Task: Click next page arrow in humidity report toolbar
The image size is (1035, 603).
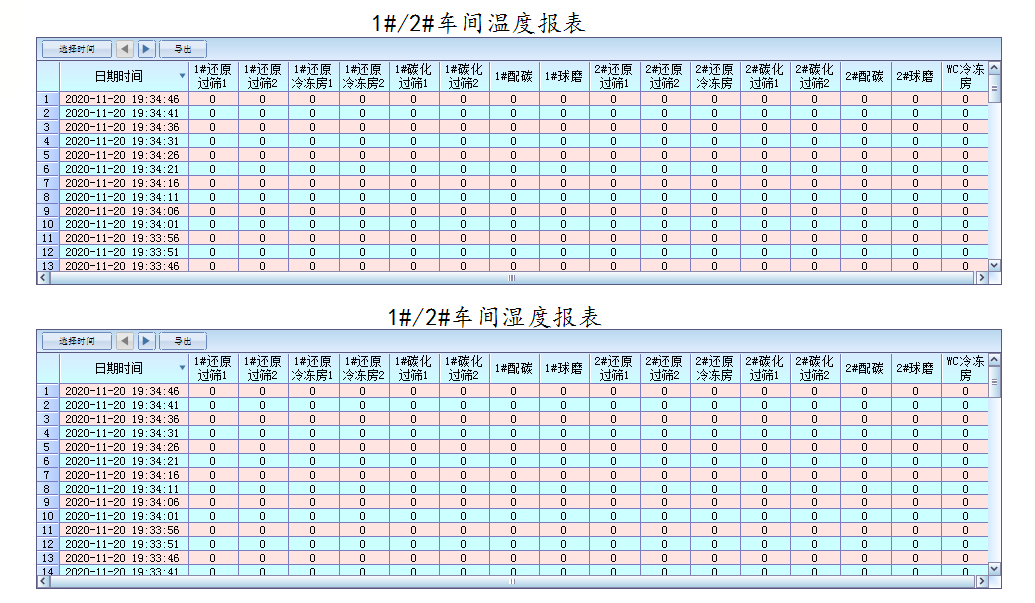Action: (146, 341)
